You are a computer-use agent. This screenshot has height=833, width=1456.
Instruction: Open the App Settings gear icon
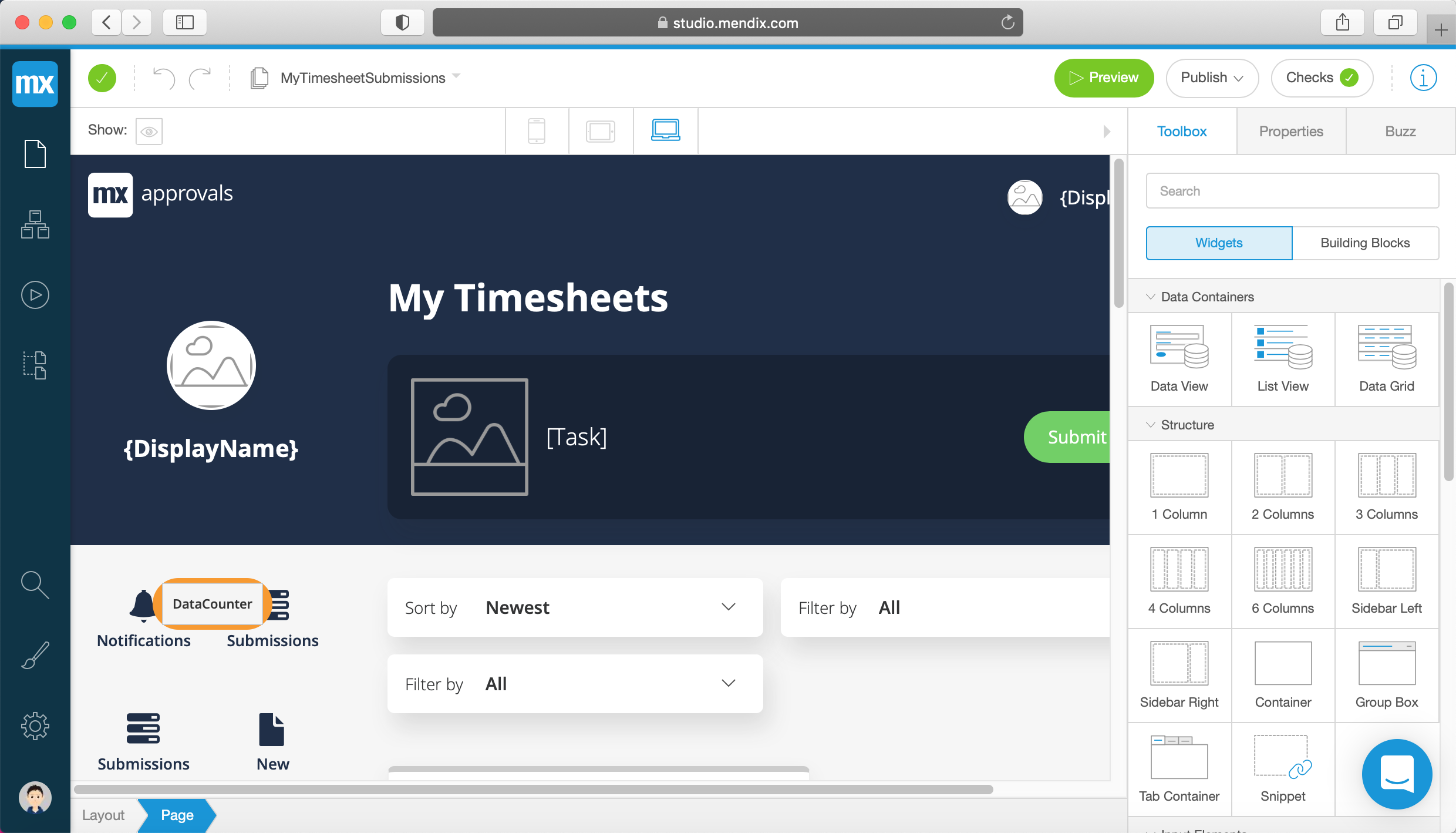[35, 726]
